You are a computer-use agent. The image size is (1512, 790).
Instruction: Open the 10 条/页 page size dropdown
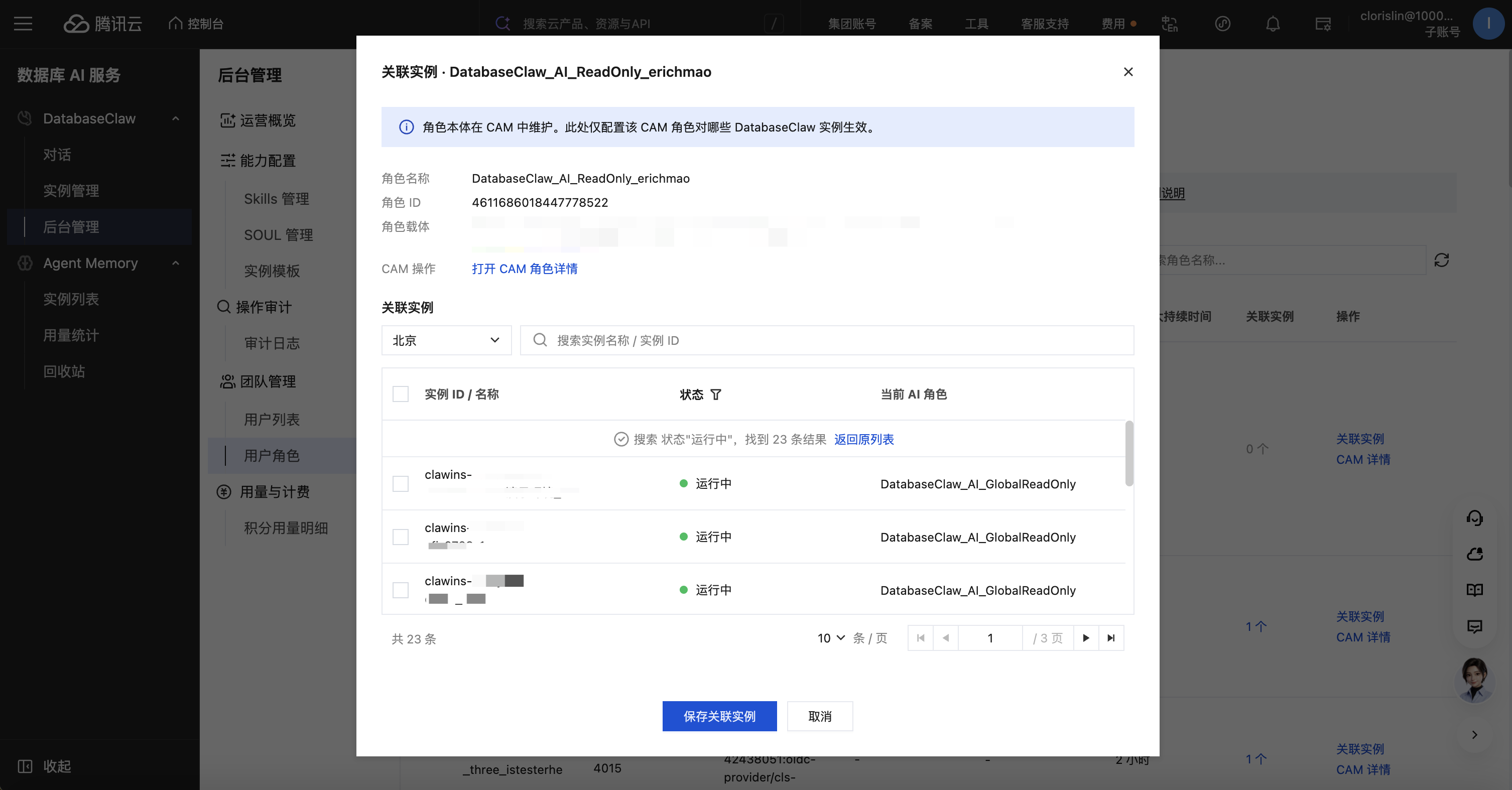(x=831, y=638)
